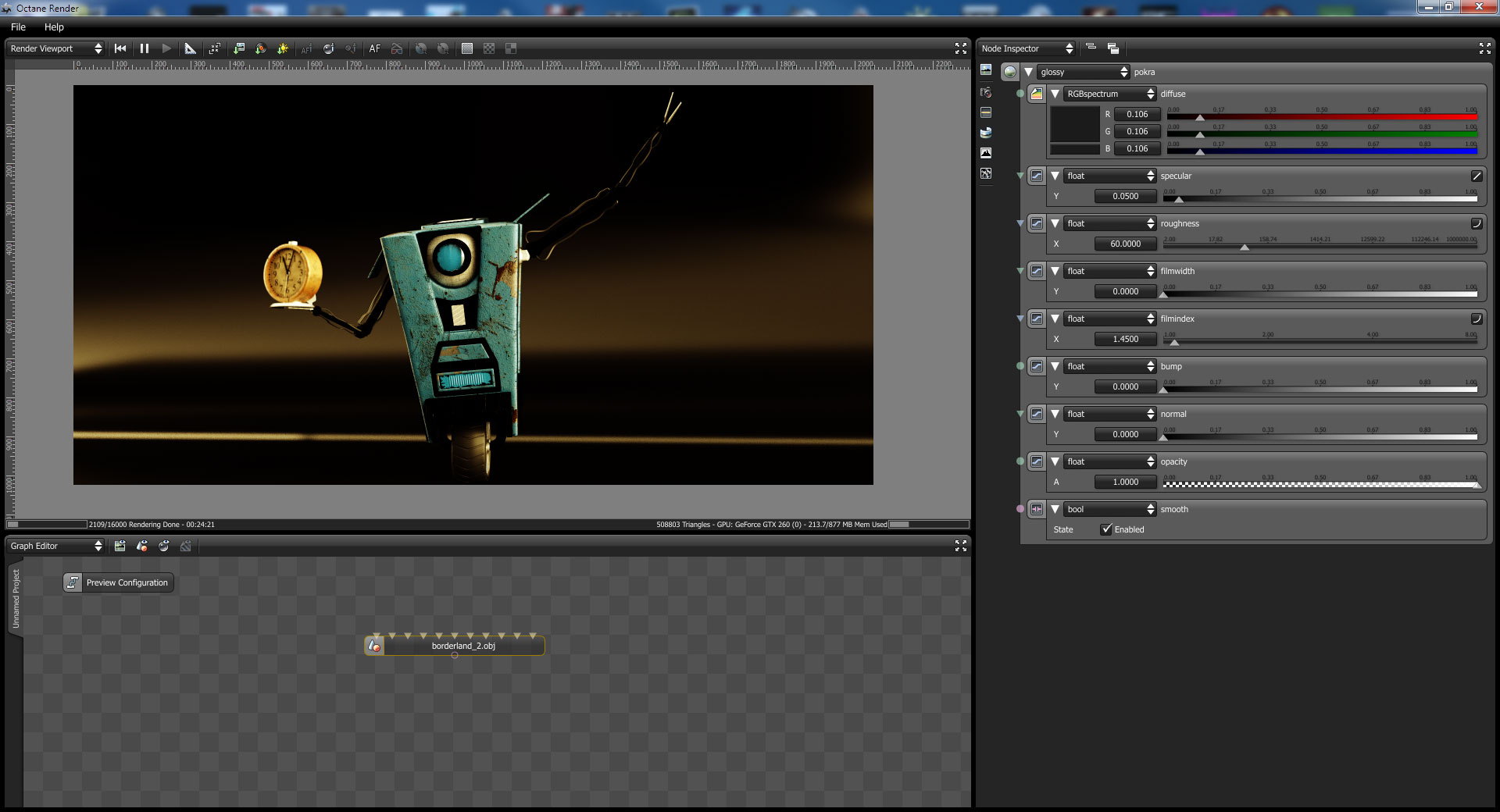Open the float type dropdown for filmwidth
Viewport: 1500px width, 812px height.
coord(1110,271)
